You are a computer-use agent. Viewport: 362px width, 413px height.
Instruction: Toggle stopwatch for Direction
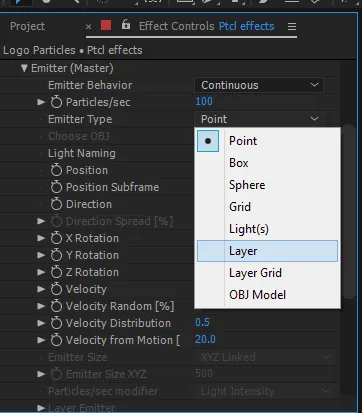[56, 204]
